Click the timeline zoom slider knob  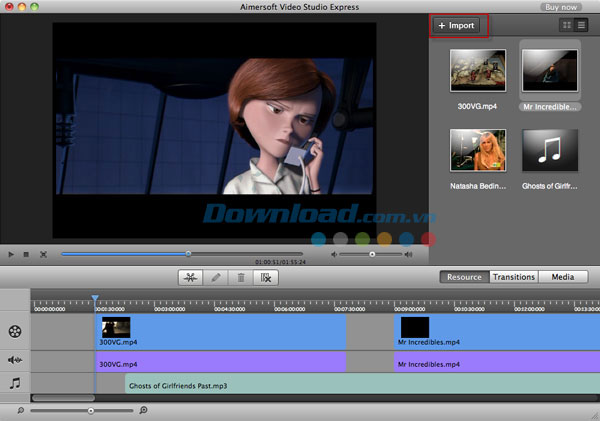(91, 411)
